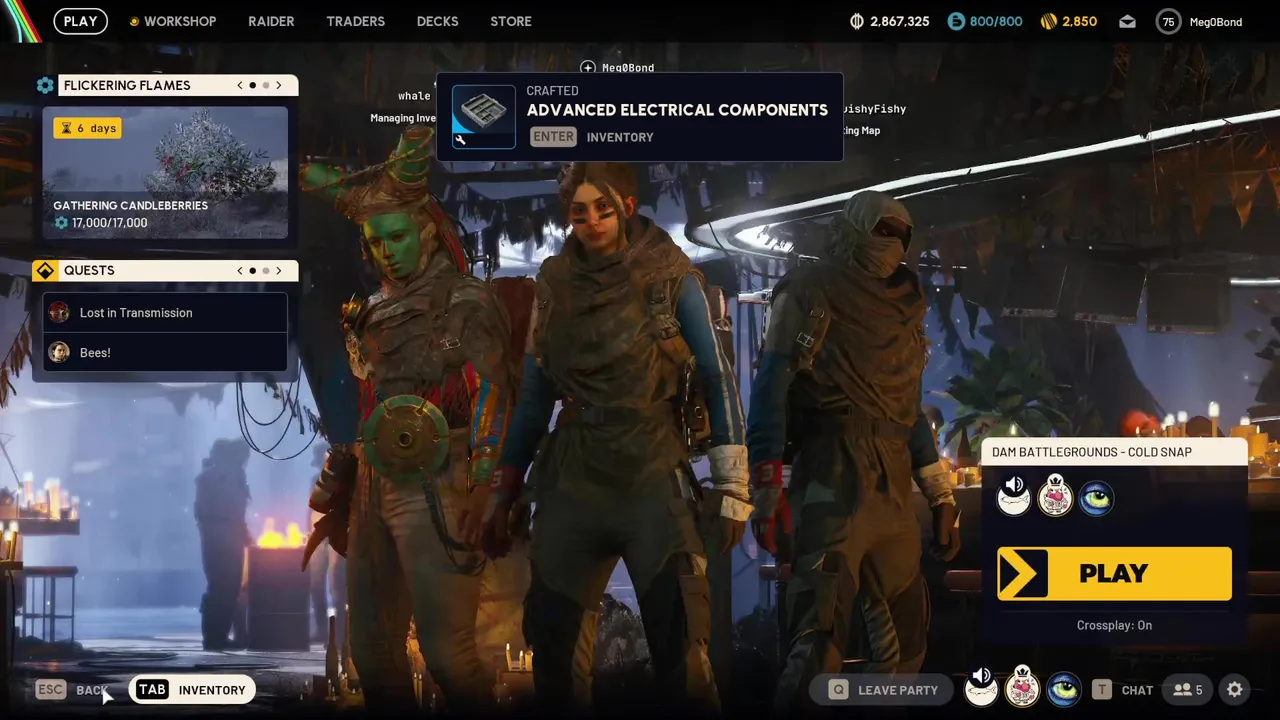Viewport: 1280px width, 720px height.
Task: Click the Meg0Bond username at top right
Action: [1216, 22]
